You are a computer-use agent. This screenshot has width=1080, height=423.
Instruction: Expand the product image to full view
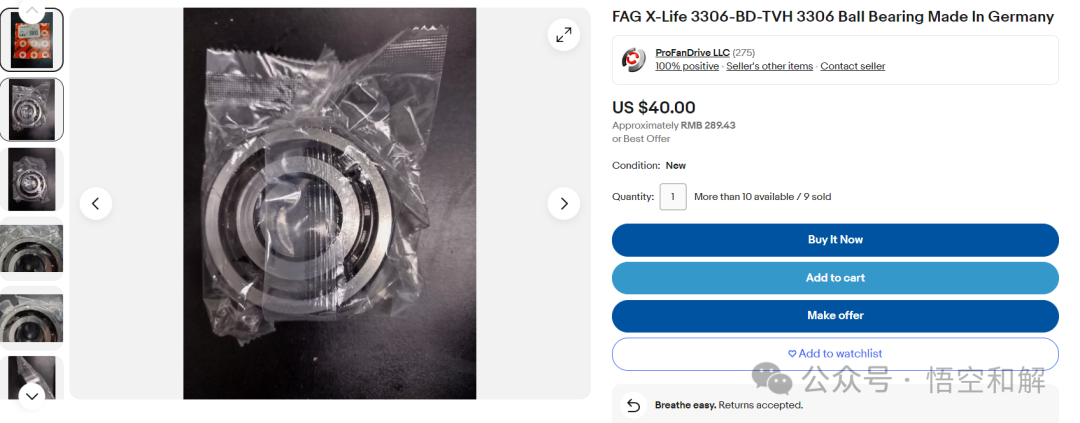pos(563,35)
